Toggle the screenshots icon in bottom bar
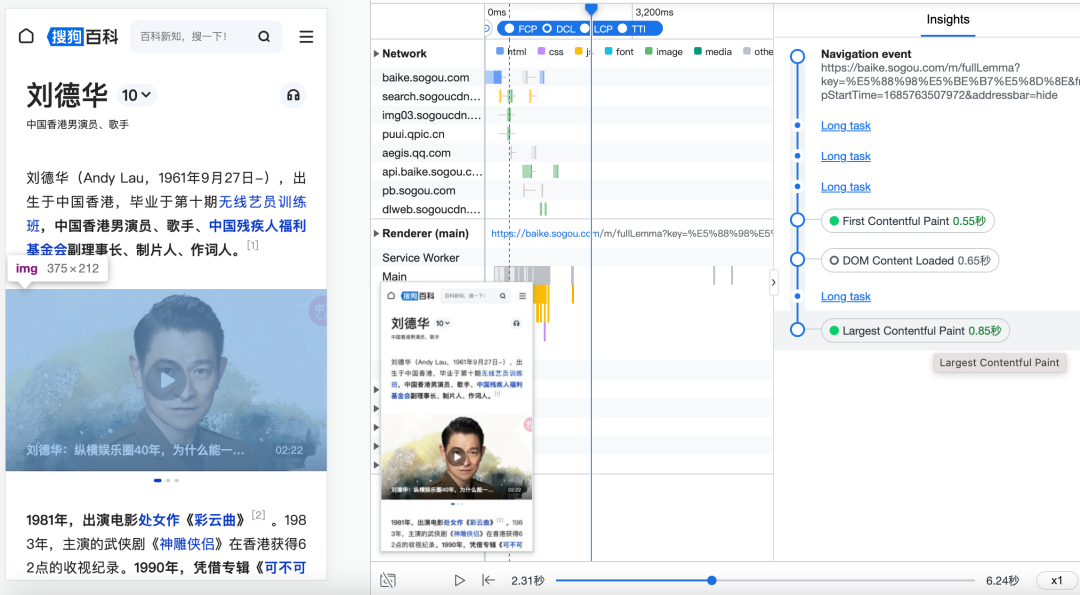This screenshot has width=1080, height=595. [x=388, y=581]
